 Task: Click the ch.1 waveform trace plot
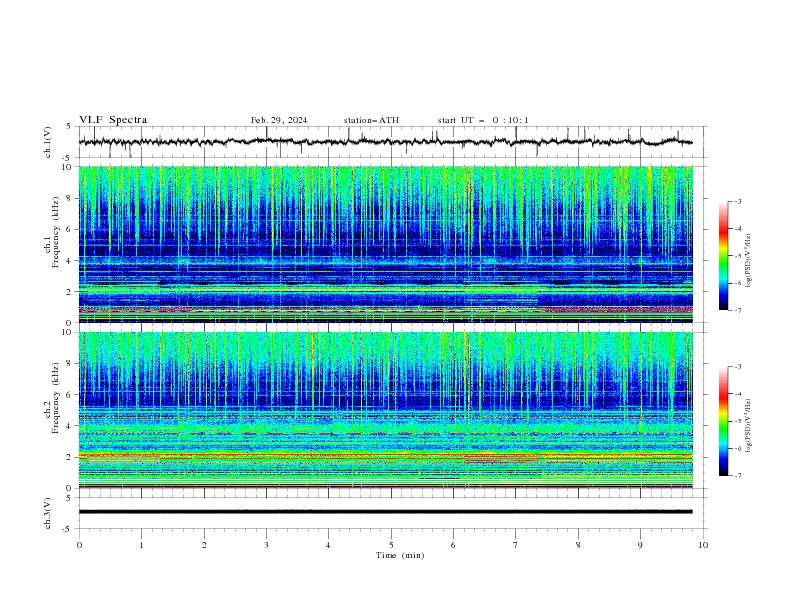[385, 142]
